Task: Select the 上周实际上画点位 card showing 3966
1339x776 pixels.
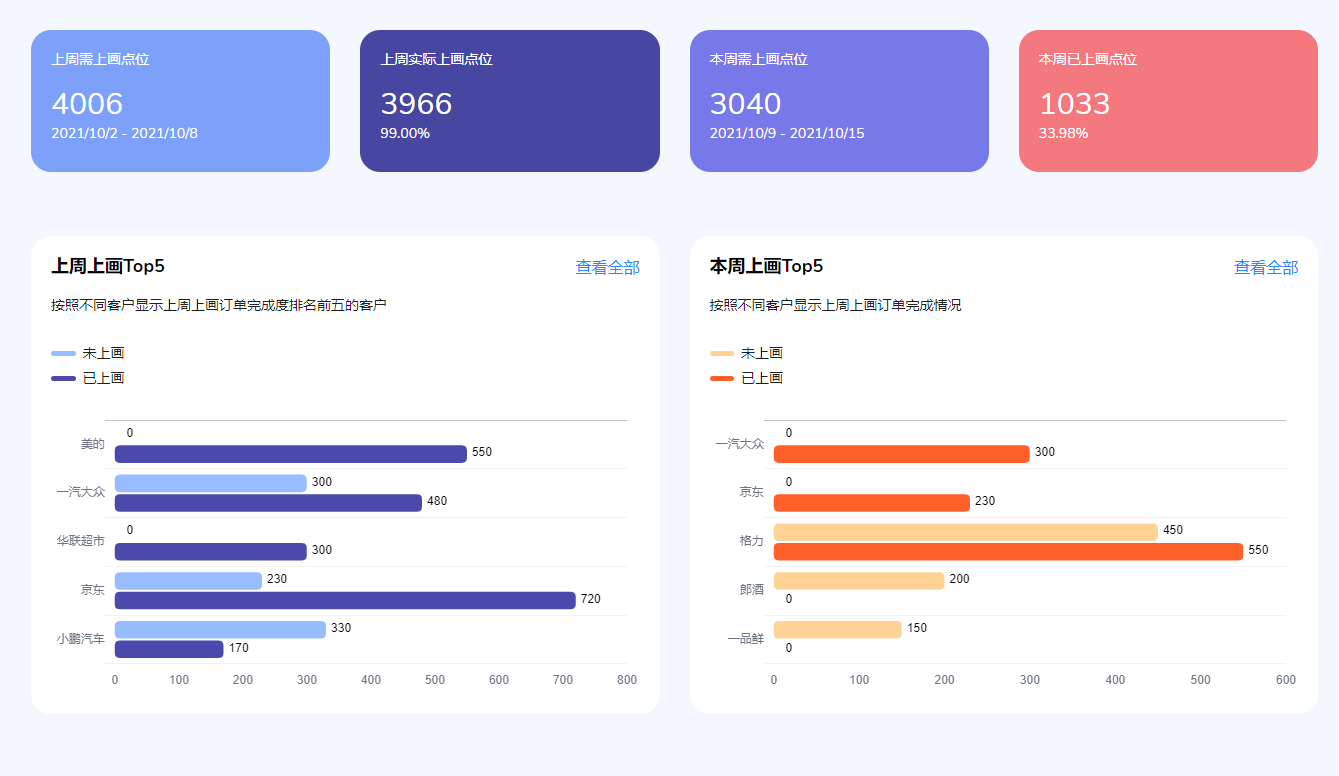Action: pos(509,101)
